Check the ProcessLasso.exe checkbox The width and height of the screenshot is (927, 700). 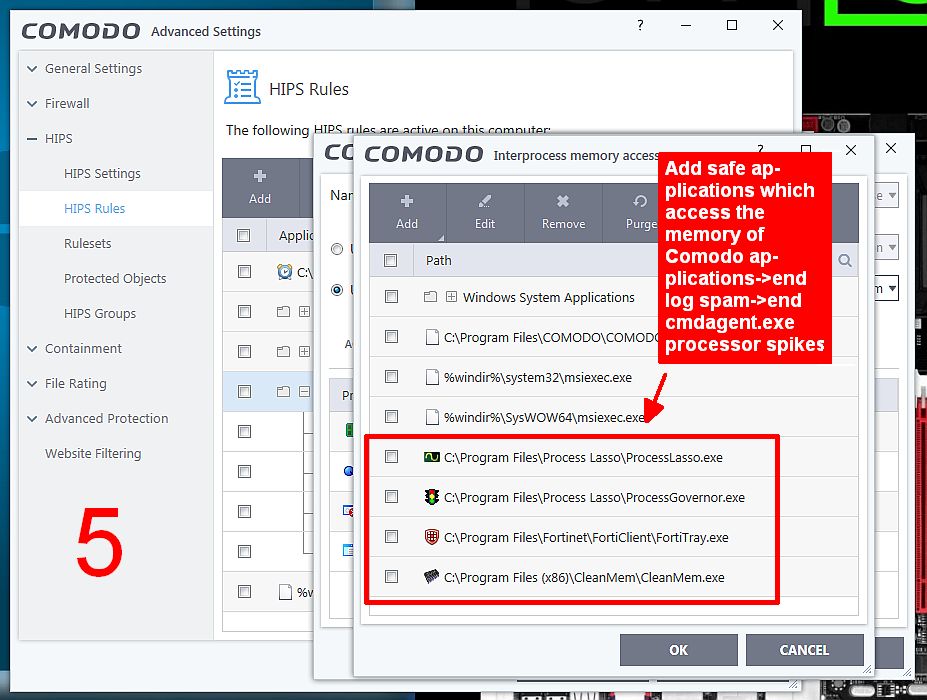click(x=391, y=457)
